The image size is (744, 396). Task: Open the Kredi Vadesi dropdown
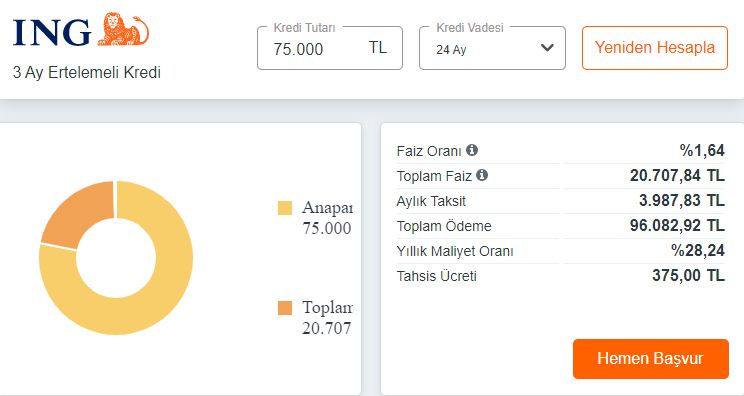pyautogui.click(x=492, y=48)
